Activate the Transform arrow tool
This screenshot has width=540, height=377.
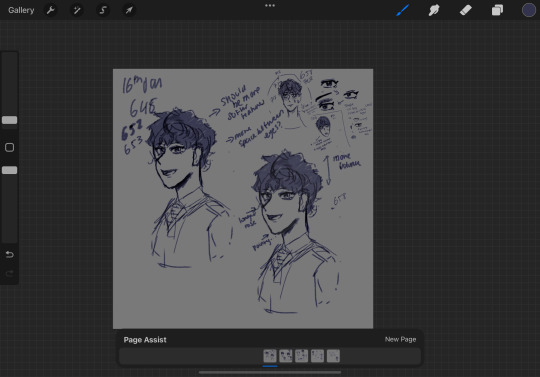pyautogui.click(x=129, y=10)
